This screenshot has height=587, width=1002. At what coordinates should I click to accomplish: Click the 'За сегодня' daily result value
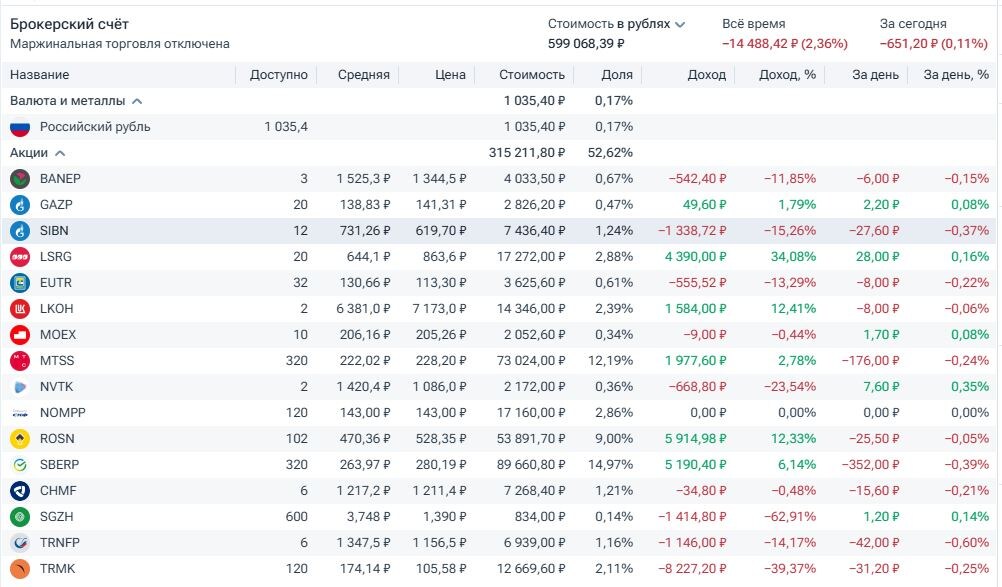pos(933,44)
